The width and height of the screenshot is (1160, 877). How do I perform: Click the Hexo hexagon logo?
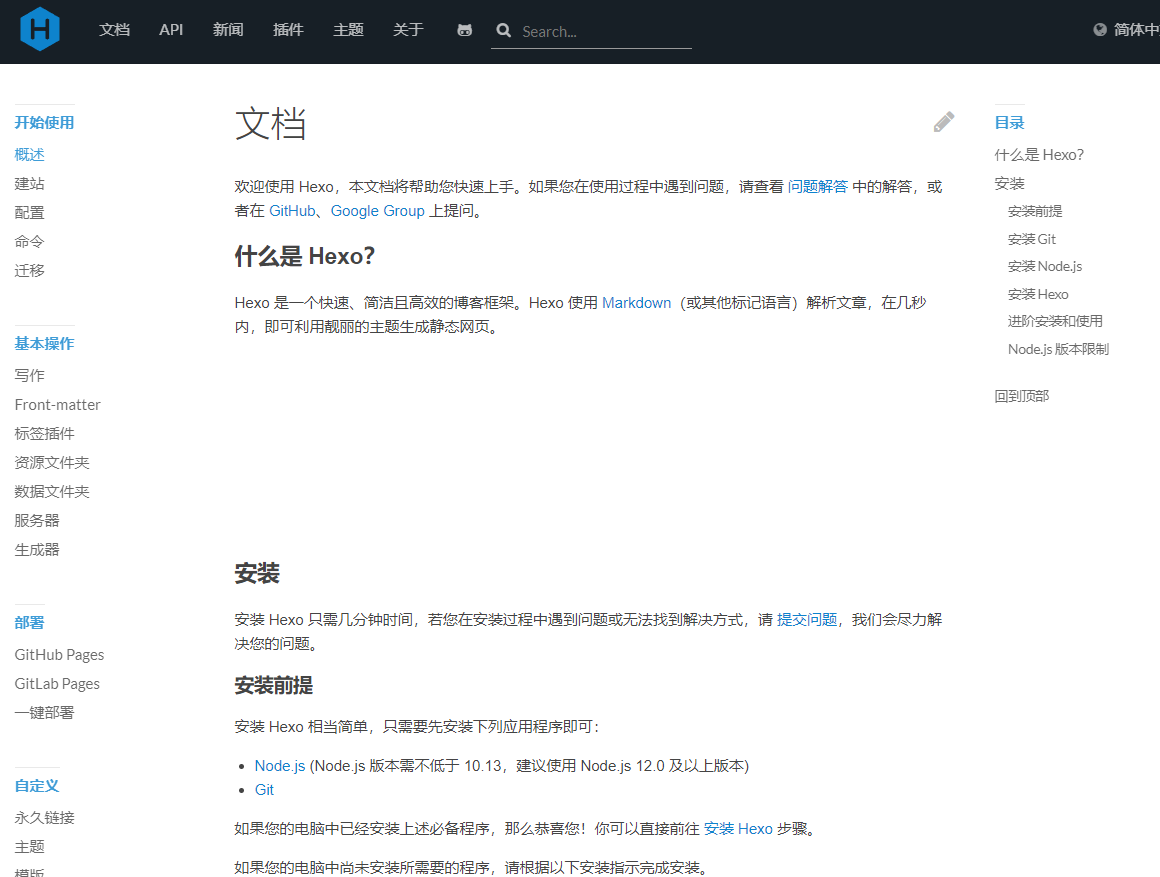(x=40, y=29)
